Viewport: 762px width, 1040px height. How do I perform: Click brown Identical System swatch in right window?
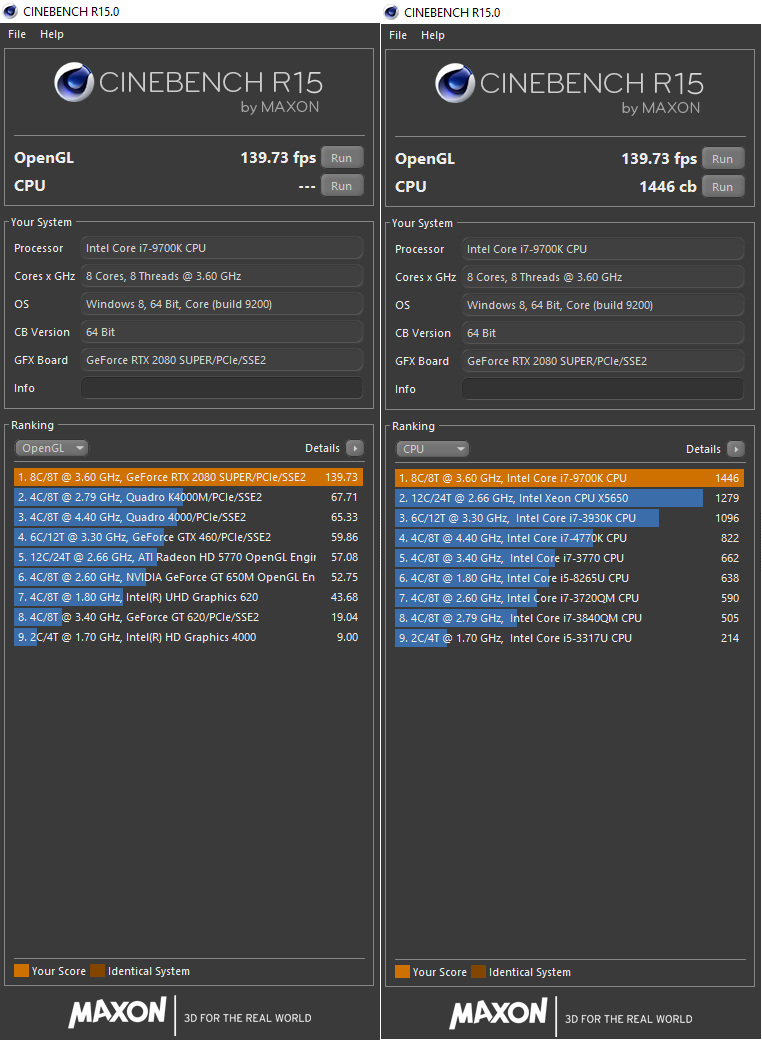(478, 972)
